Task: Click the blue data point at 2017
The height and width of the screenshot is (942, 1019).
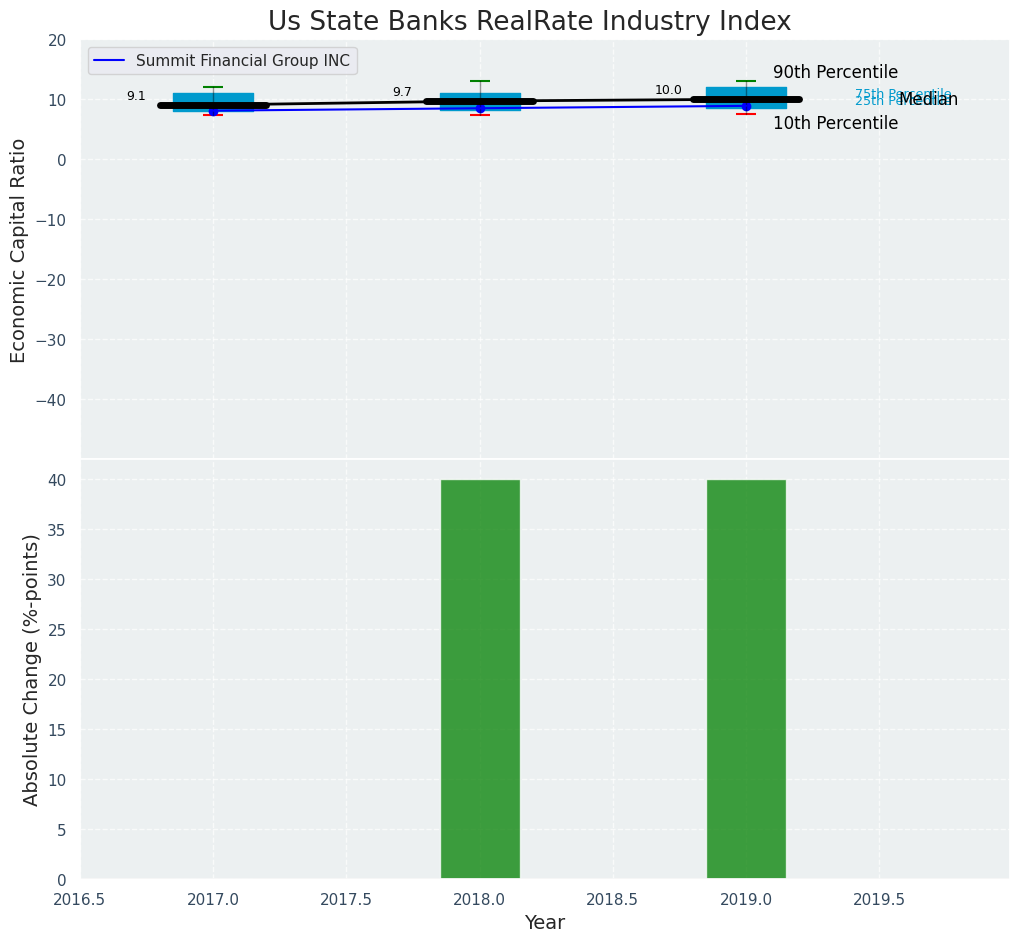Action: tap(213, 111)
